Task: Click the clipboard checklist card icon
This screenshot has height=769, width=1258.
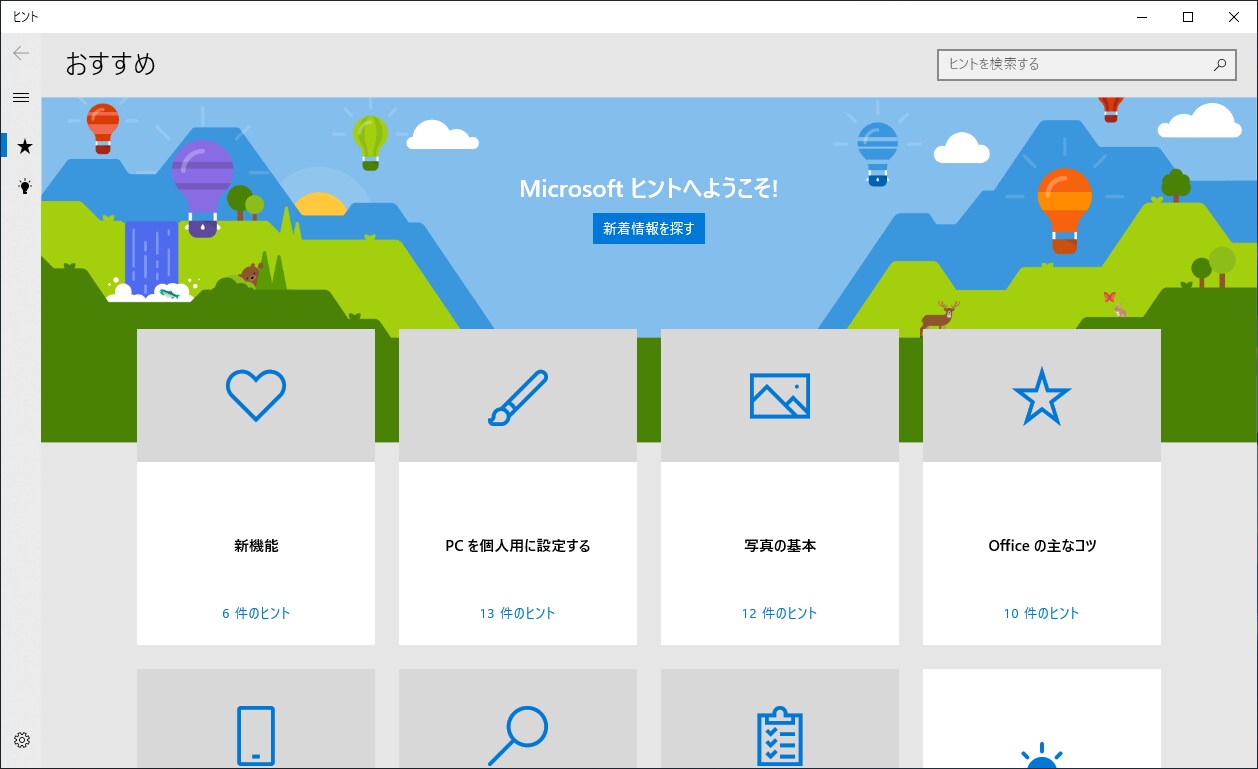Action: pyautogui.click(x=780, y=738)
